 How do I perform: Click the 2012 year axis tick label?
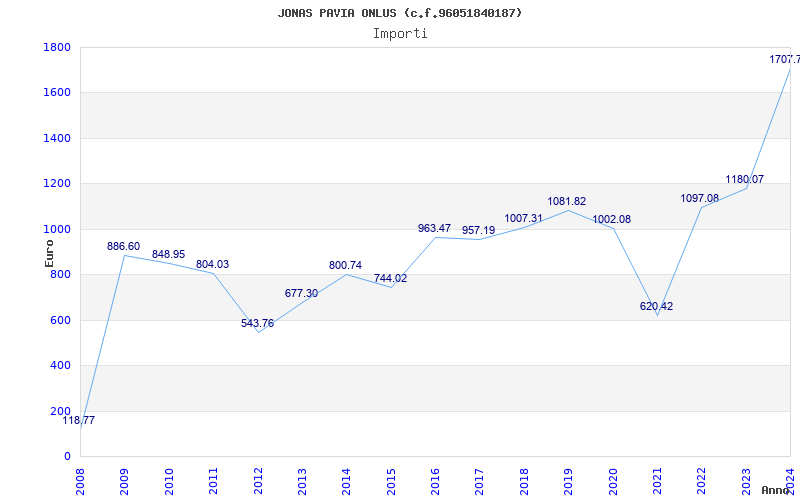[258, 477]
